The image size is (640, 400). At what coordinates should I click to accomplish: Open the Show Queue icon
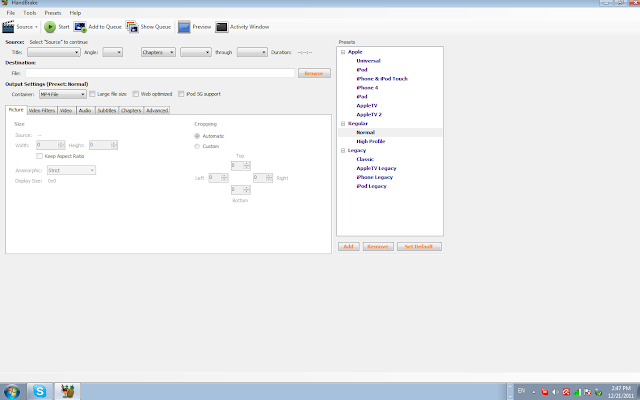[x=132, y=27]
